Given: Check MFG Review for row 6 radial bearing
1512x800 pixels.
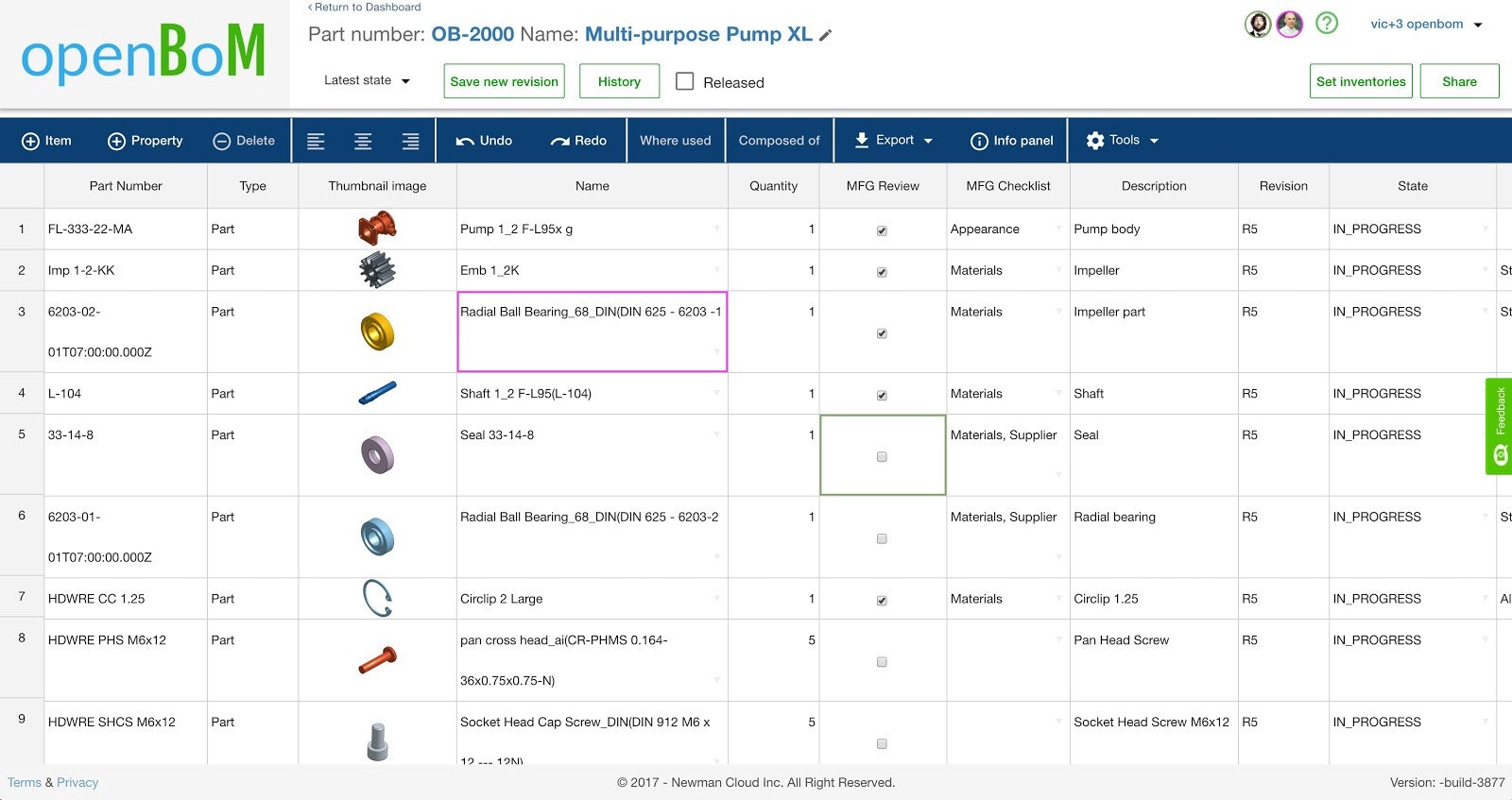Looking at the screenshot, I should (x=882, y=539).
